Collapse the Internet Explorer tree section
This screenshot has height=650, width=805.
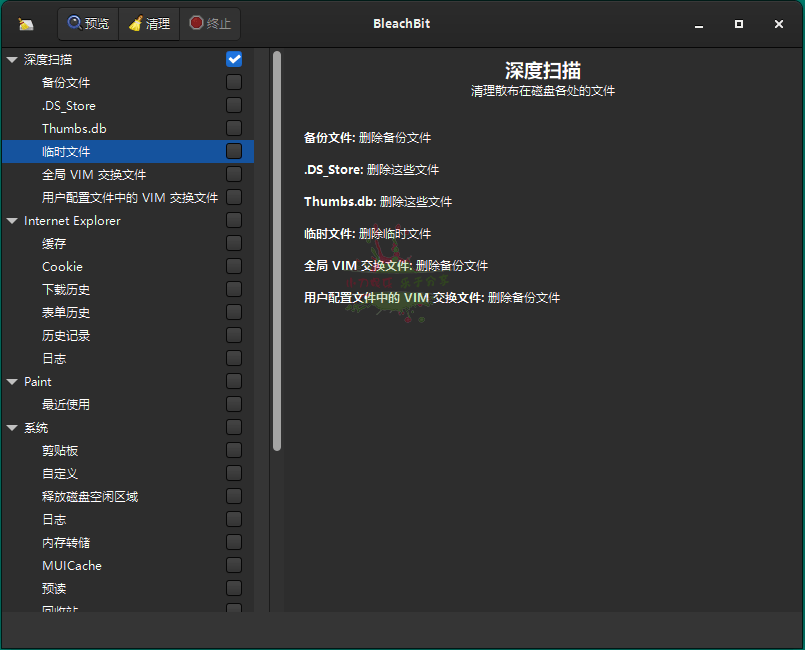pos(10,220)
